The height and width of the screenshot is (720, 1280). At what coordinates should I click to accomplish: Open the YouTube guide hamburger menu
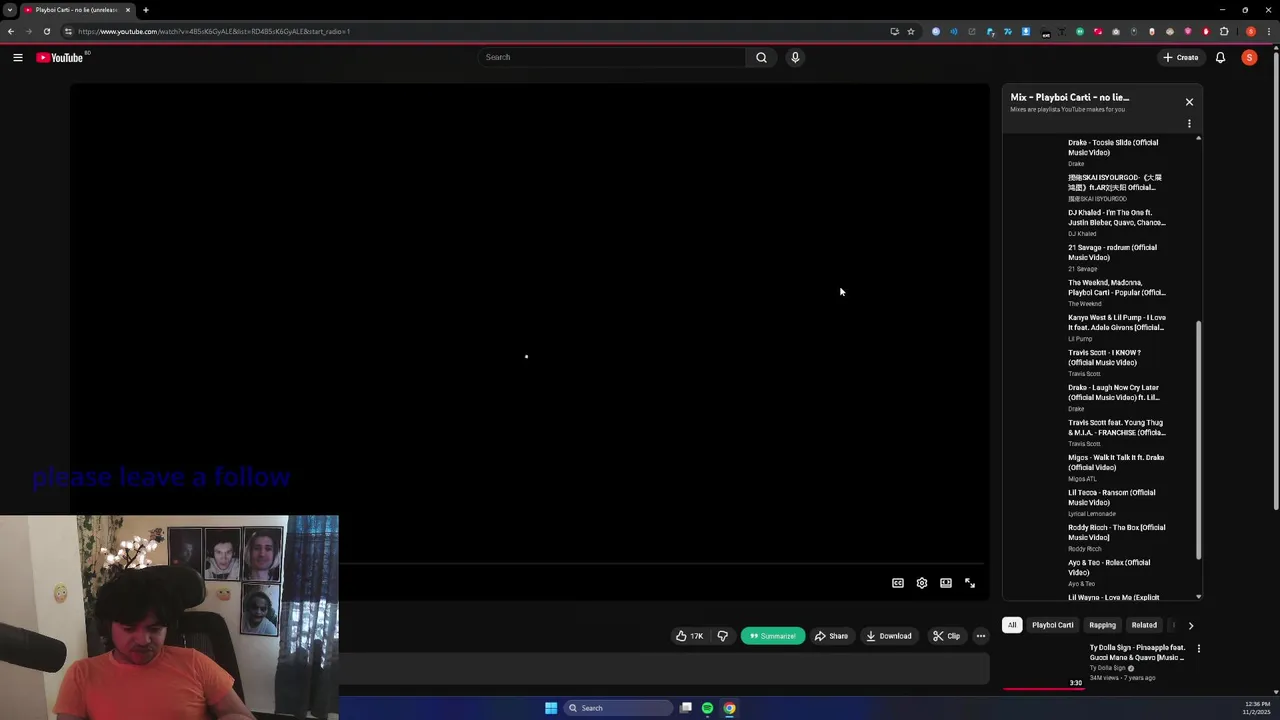point(18,58)
